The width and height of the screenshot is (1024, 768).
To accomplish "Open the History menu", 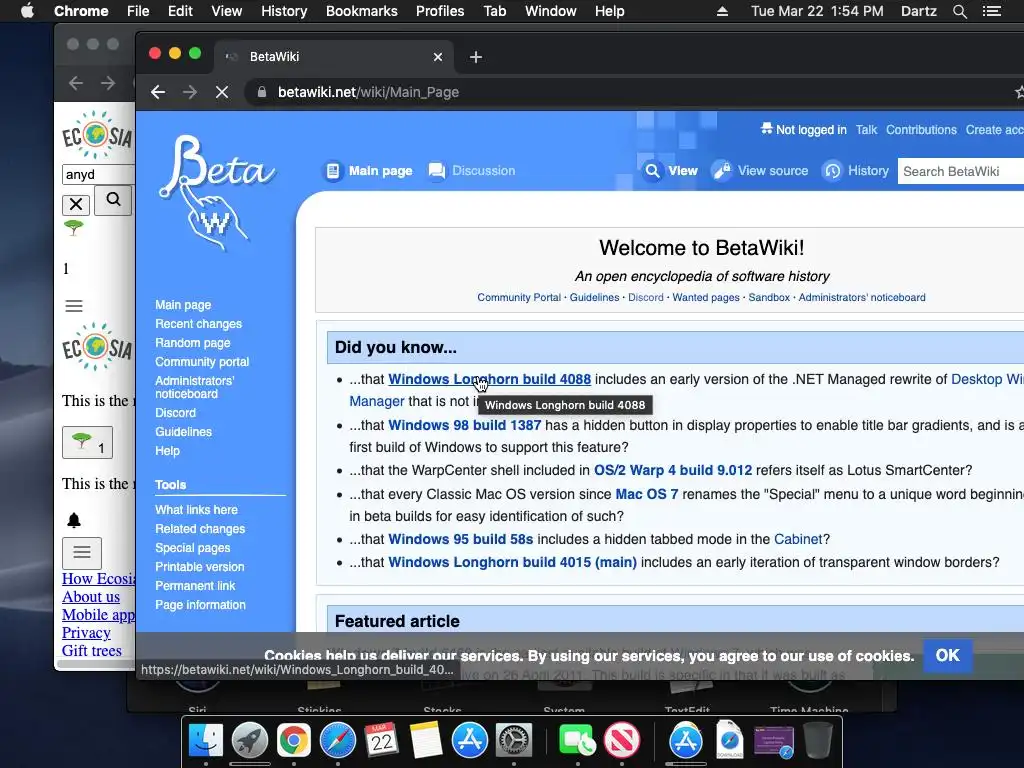I will [x=284, y=11].
